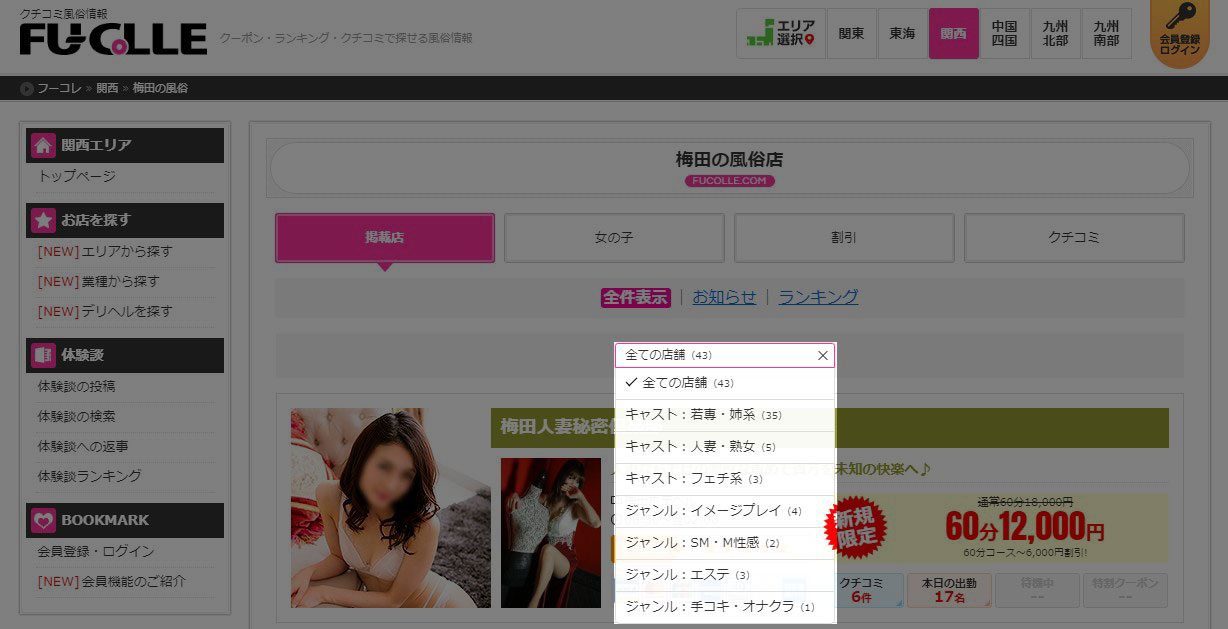Select the checked 全ての店舗 (43) option
The height and width of the screenshot is (629, 1228).
(690, 382)
